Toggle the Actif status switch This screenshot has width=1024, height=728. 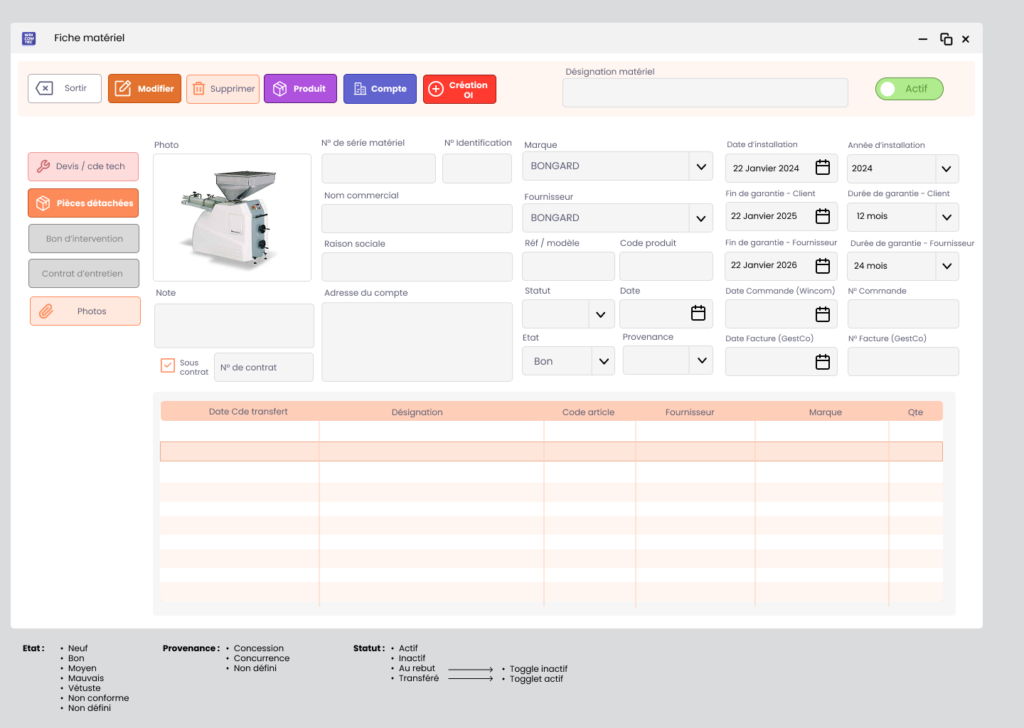tap(908, 89)
